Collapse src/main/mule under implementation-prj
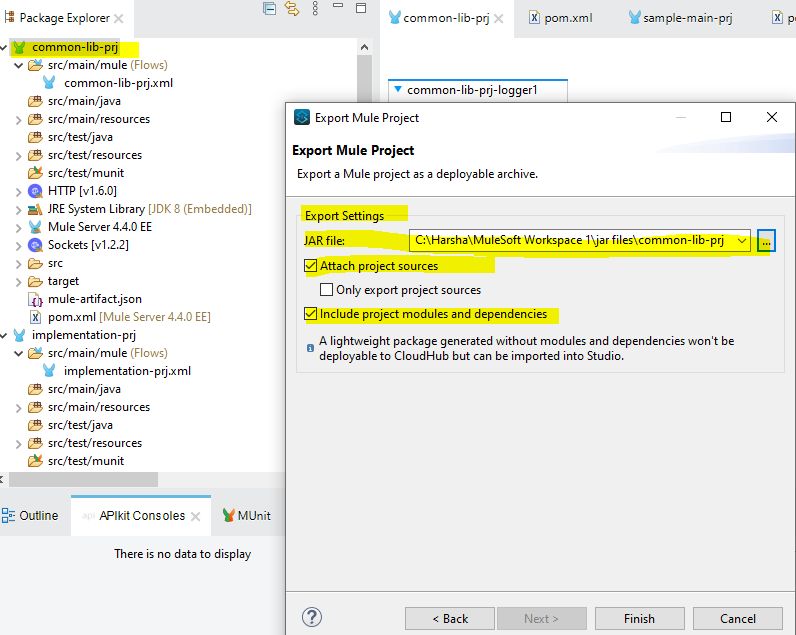The height and width of the screenshot is (635, 796). pyautogui.click(x=19, y=353)
